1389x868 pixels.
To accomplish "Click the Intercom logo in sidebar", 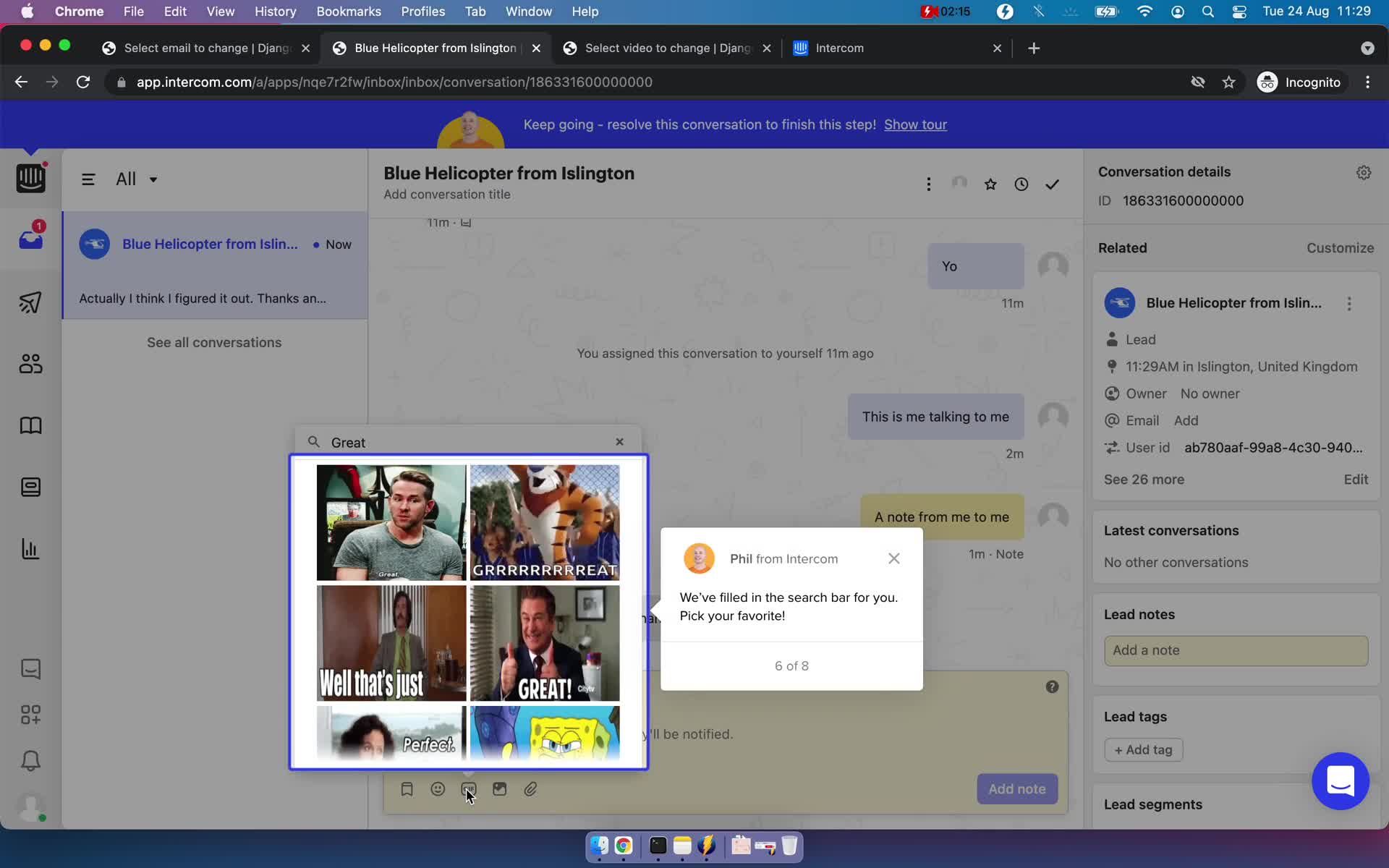I will tap(30, 177).
